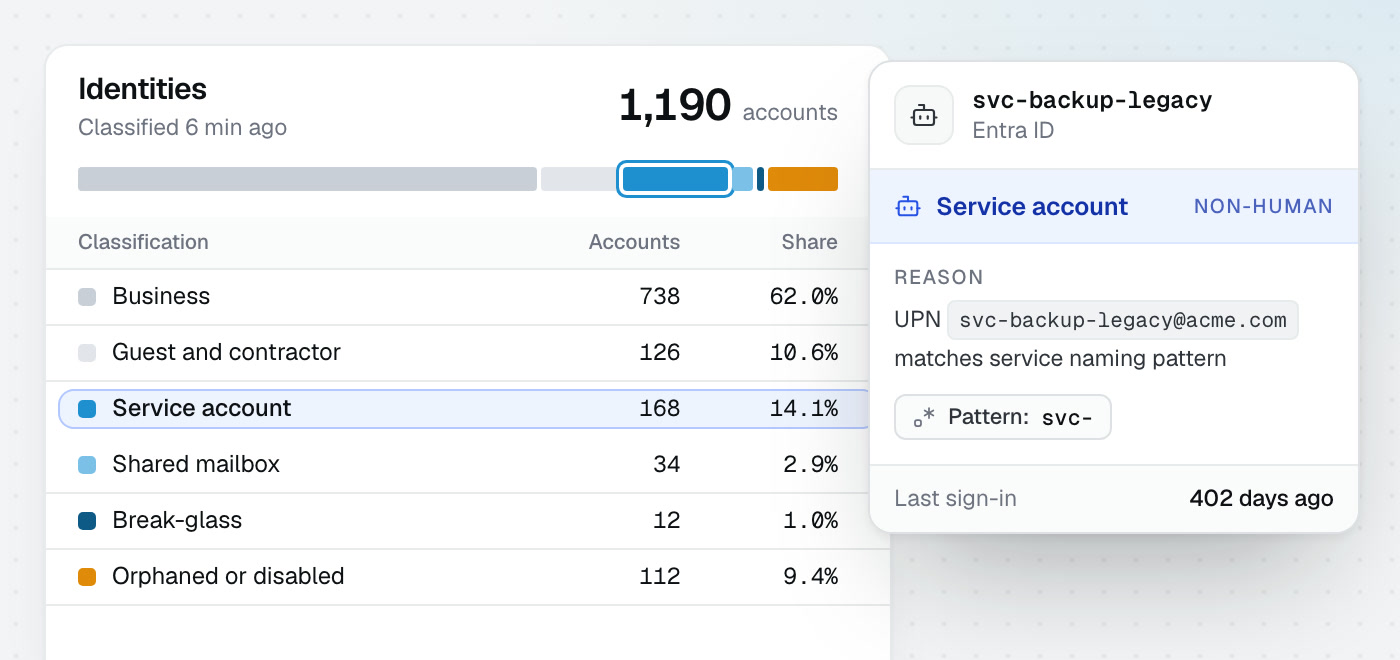The height and width of the screenshot is (660, 1400).
Task: Click the Shared mailbox light blue swatch
Action: [87, 465]
